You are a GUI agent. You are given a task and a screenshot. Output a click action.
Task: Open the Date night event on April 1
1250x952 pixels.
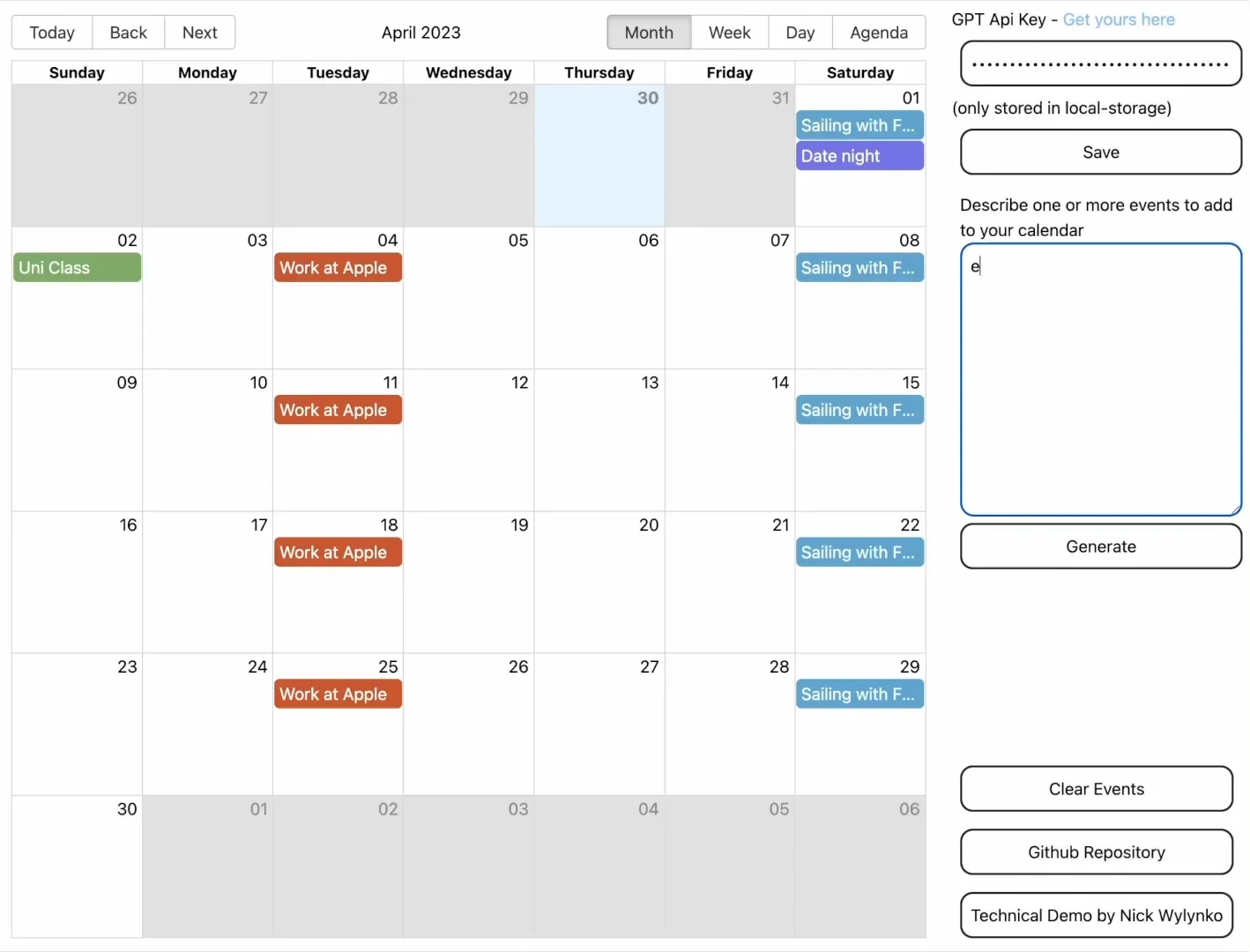coord(859,156)
